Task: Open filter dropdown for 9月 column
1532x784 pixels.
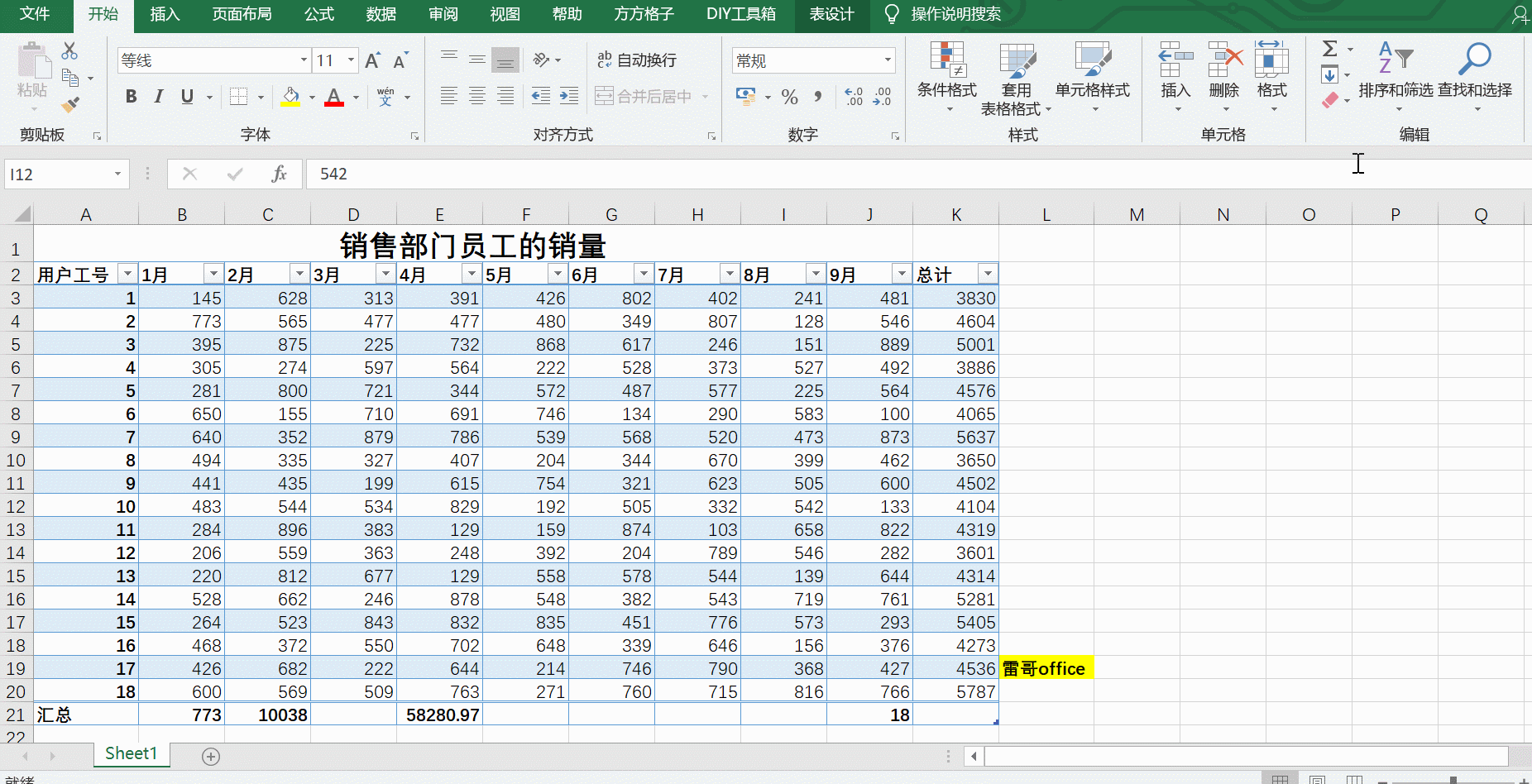Action: pos(902,274)
